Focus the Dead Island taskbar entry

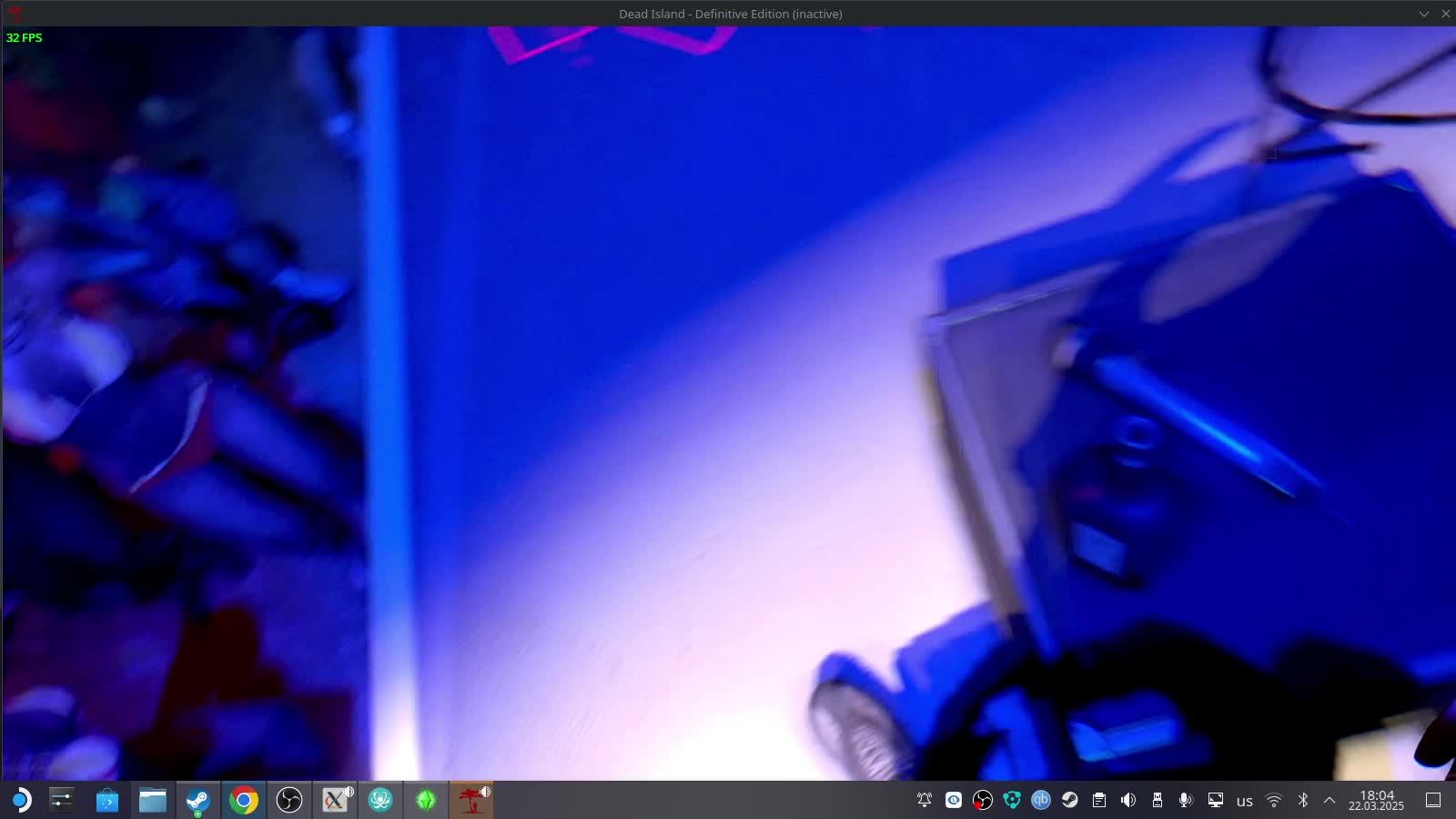coord(471,801)
